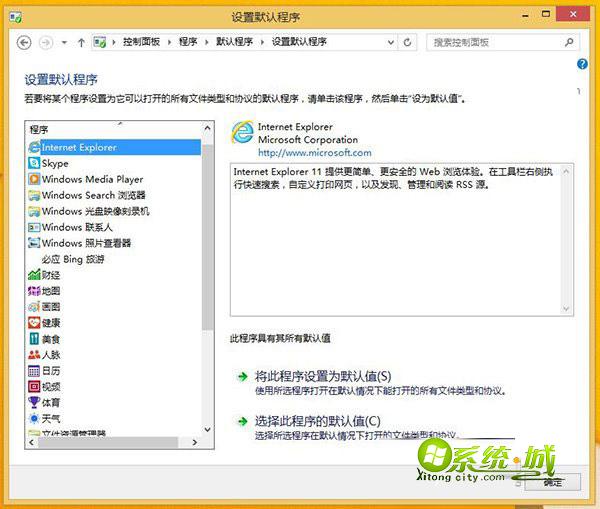Select the 地图 app entry
Screen dimensions: 600x509
point(50,291)
